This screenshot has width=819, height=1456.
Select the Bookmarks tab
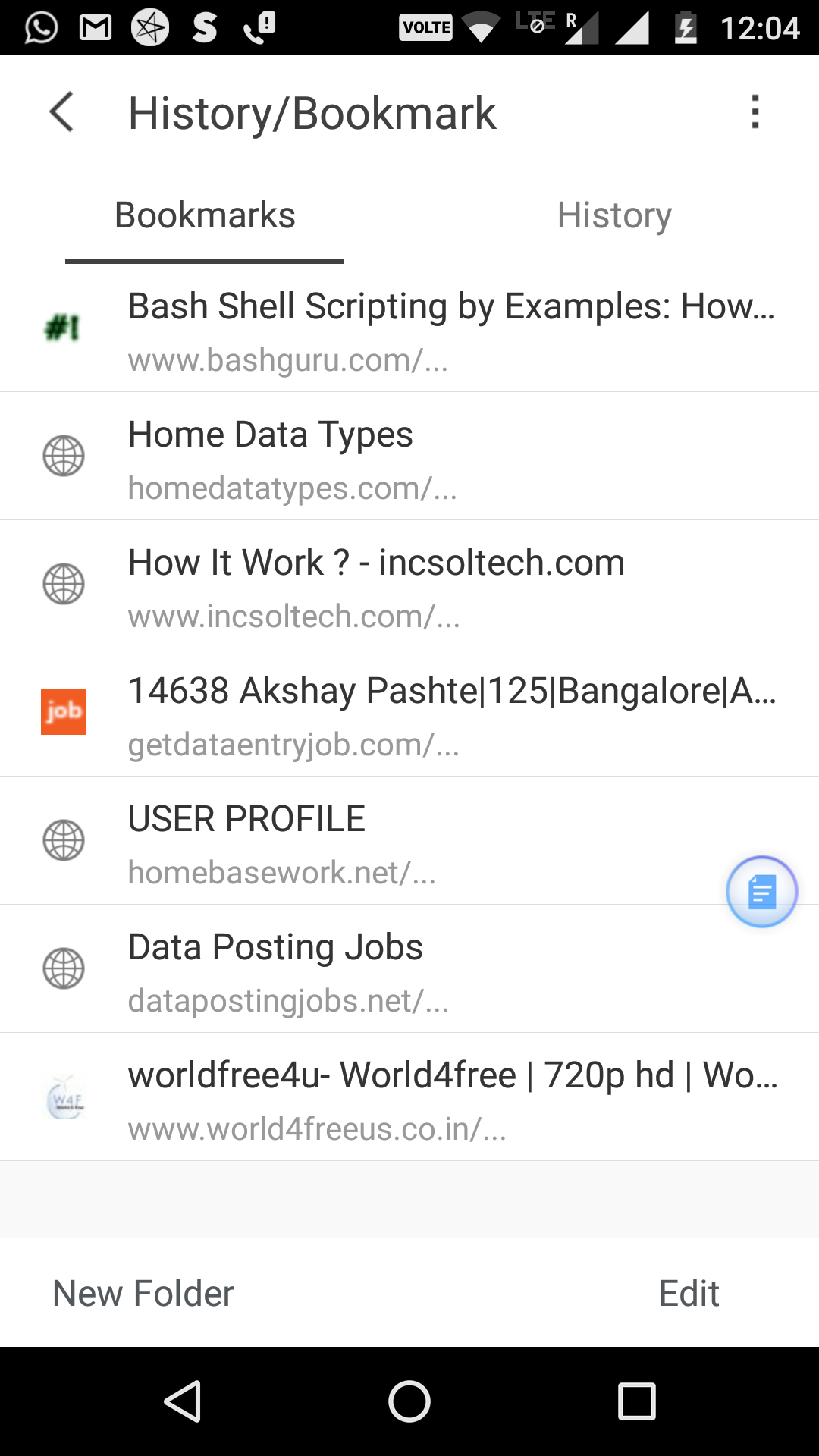pyautogui.click(x=205, y=215)
